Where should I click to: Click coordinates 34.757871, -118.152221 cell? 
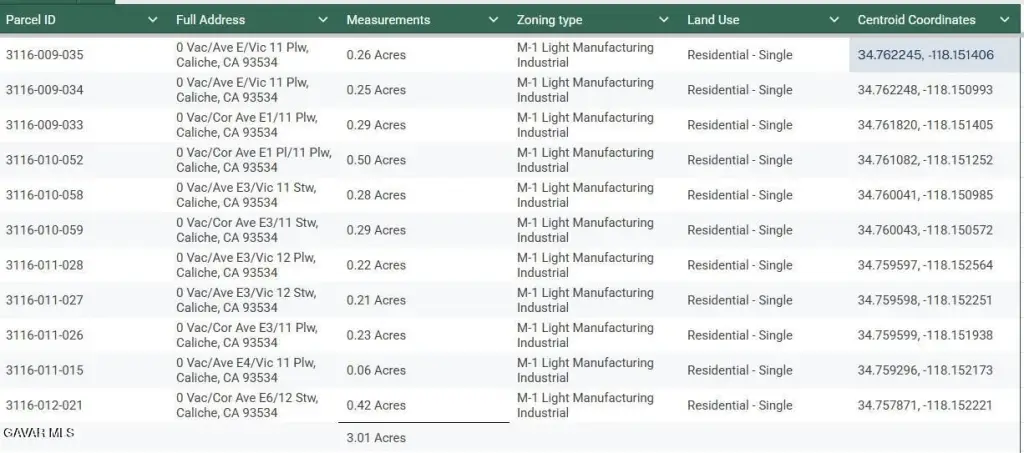tap(925, 405)
